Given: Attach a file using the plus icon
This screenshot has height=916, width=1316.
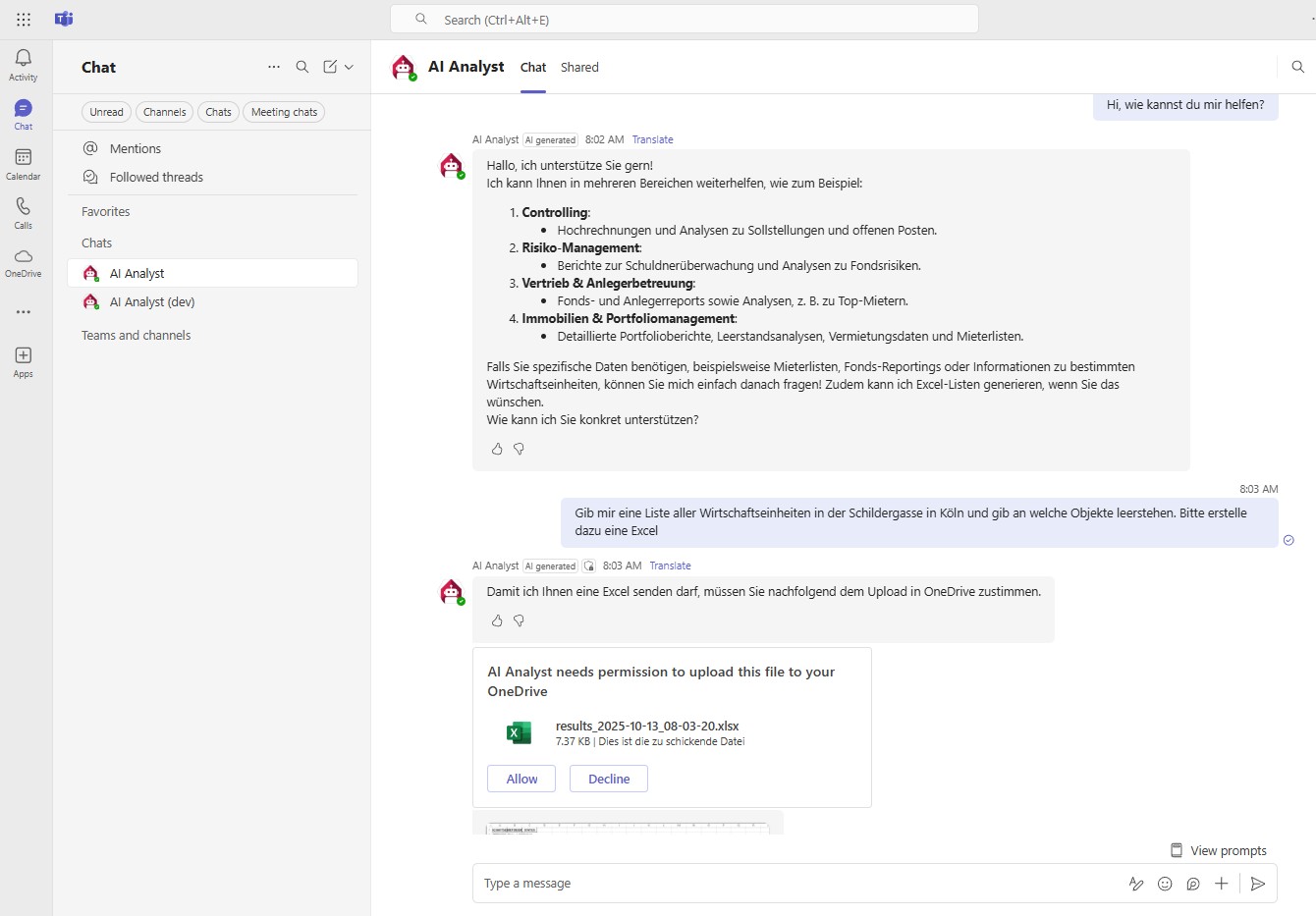Looking at the screenshot, I should coord(1222,884).
